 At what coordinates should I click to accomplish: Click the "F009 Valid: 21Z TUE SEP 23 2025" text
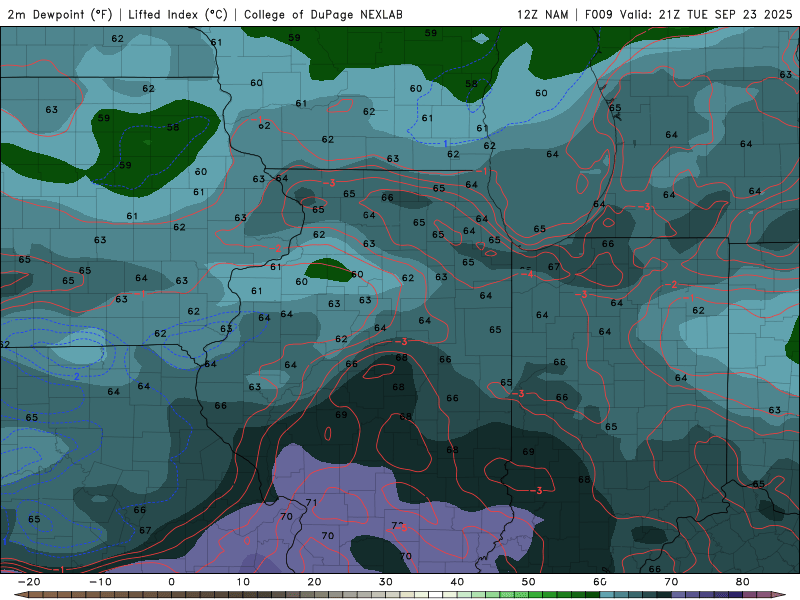[x=688, y=14]
